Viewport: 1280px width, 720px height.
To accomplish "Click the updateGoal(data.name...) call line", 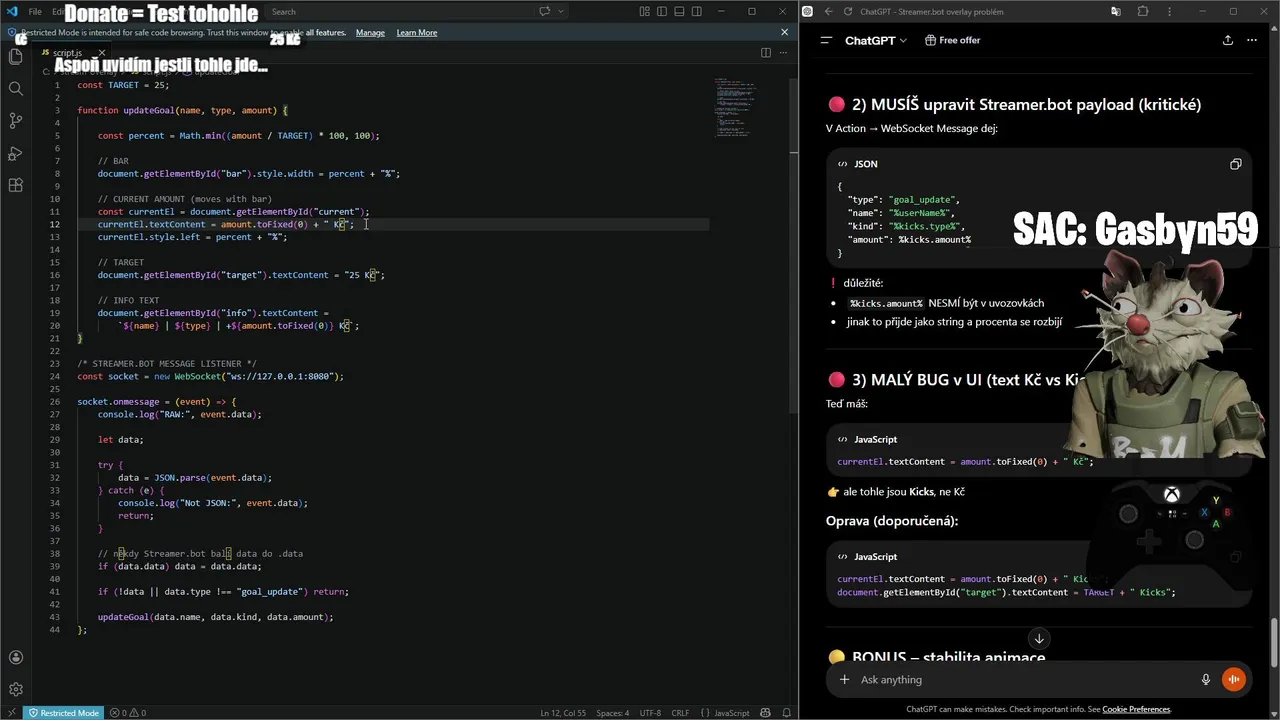I will tap(215, 616).
